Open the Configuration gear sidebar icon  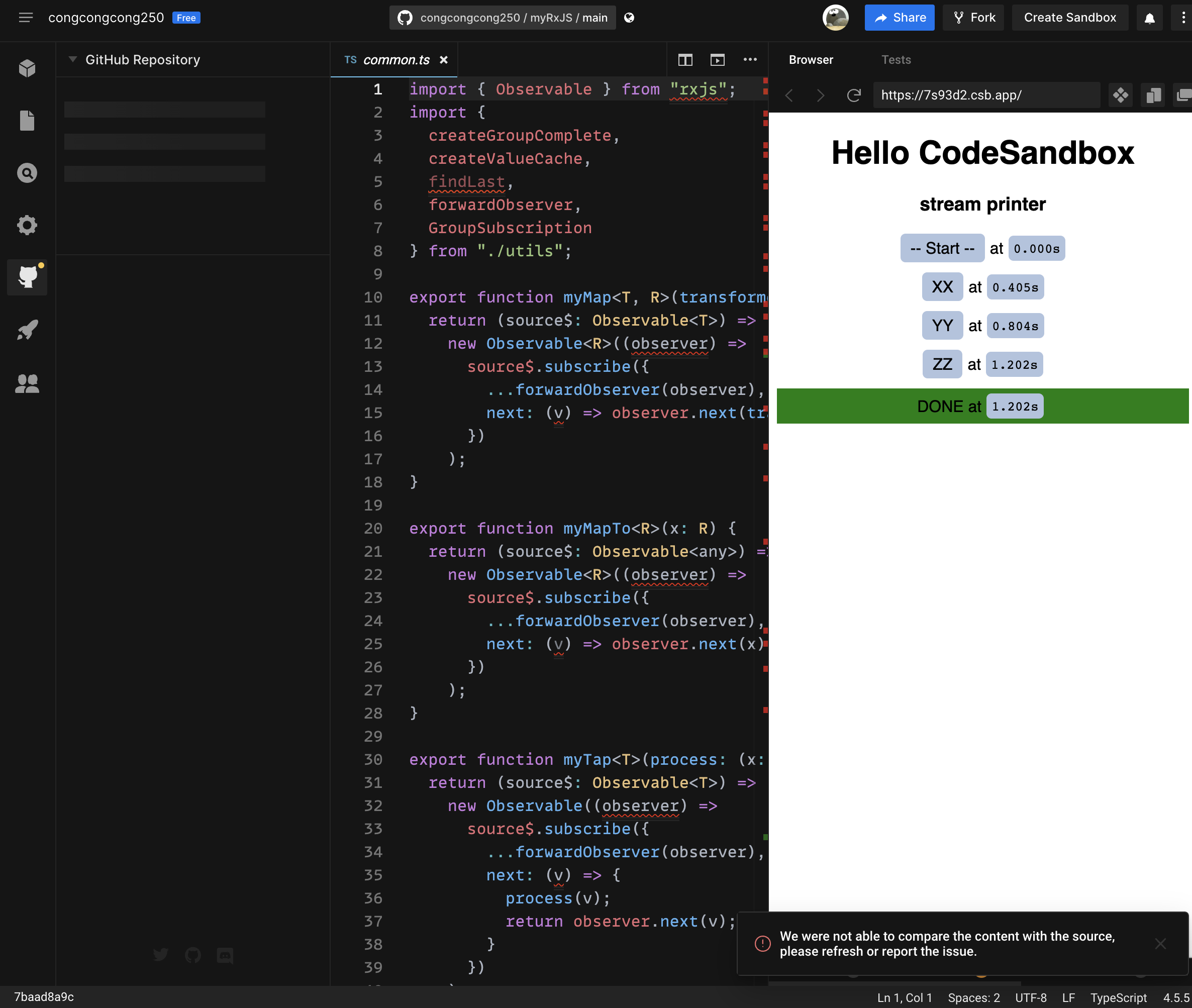coord(27,225)
